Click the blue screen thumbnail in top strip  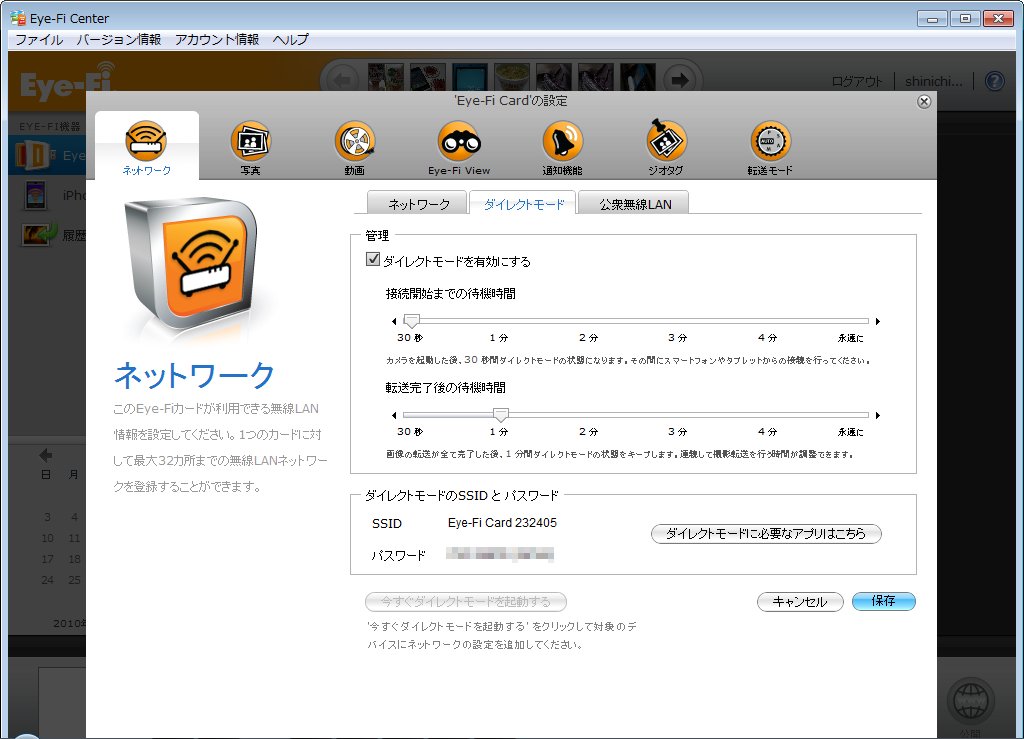point(470,77)
